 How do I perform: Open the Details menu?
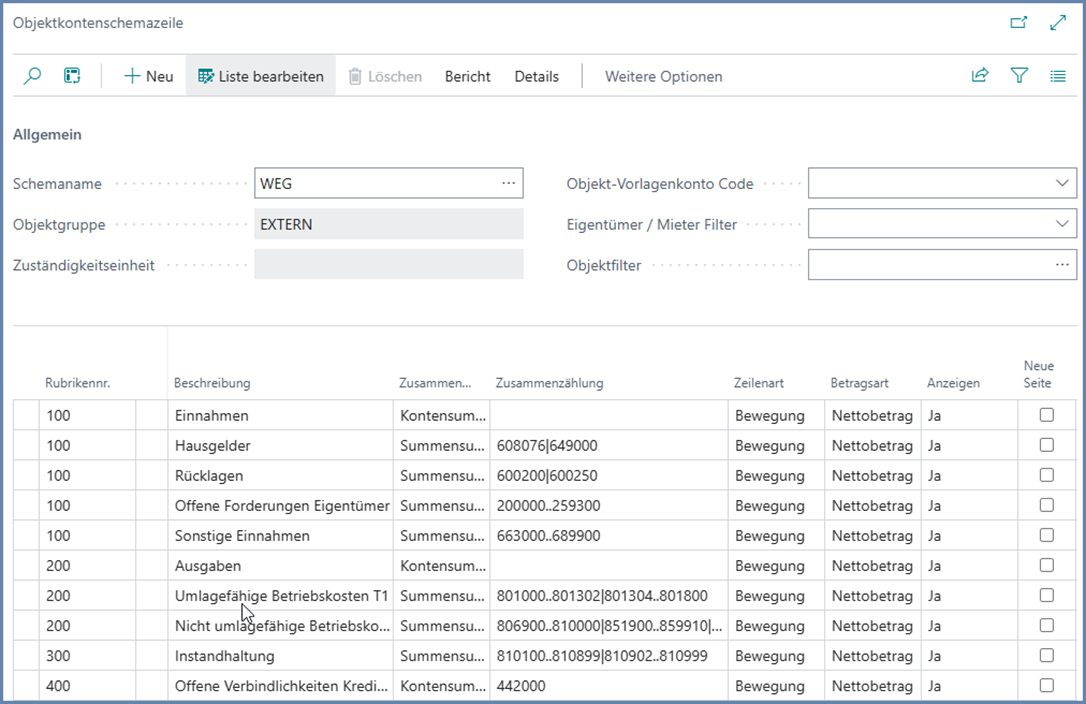536,76
